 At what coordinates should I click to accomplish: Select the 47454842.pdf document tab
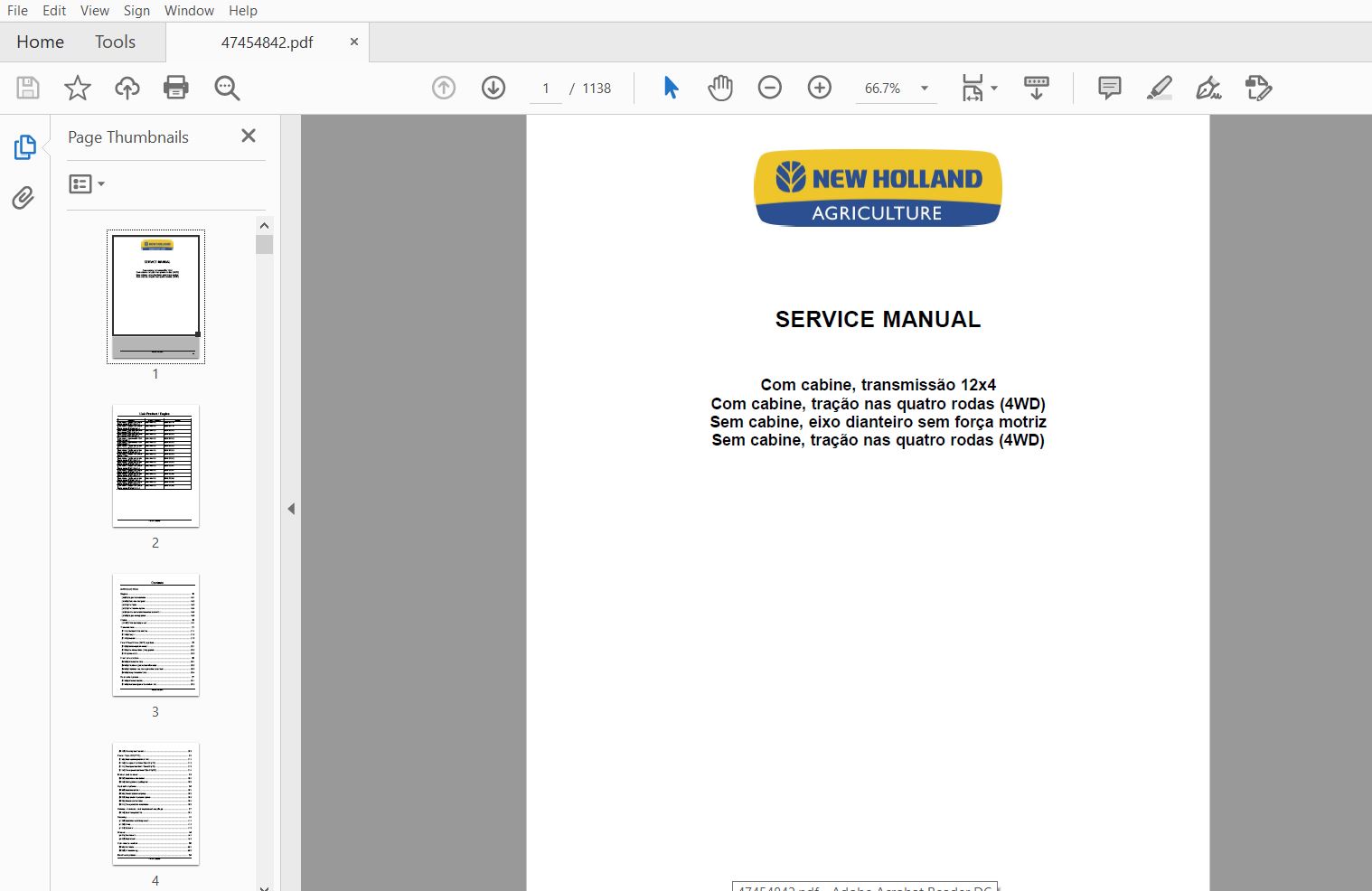pyautogui.click(x=267, y=42)
